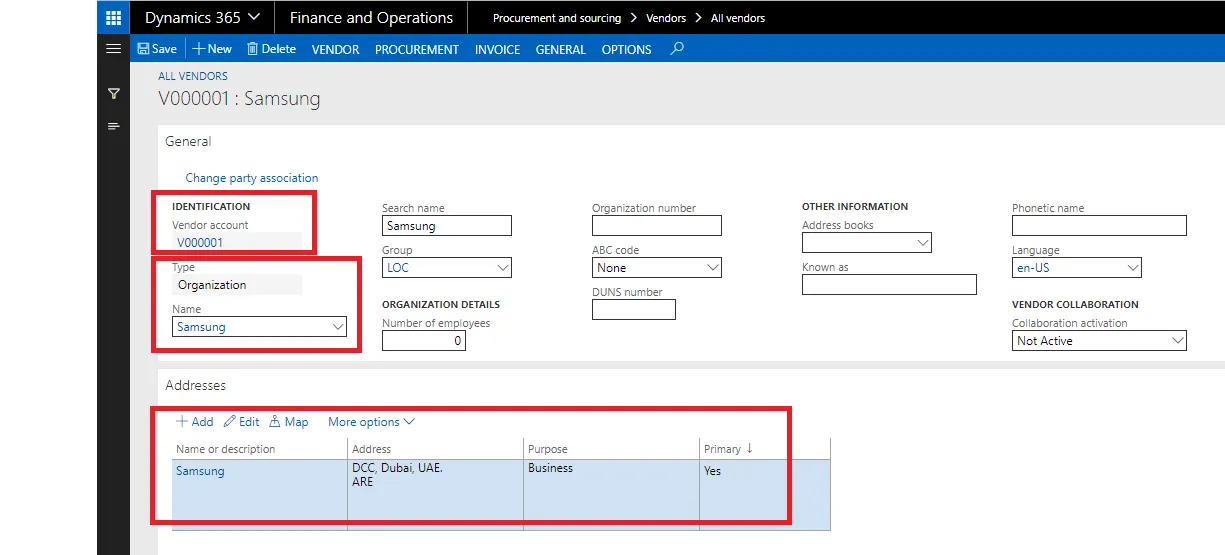This screenshot has height=555, width=1225.
Task: Go to Procurement and sourcing breadcrumb
Action: click(x=557, y=18)
